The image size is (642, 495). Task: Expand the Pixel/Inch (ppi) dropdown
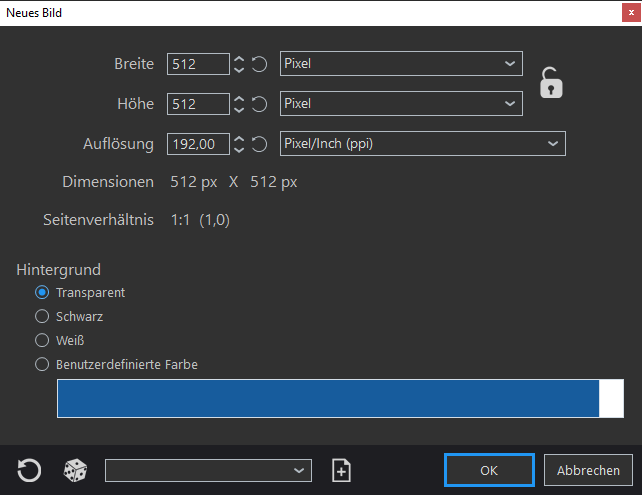[x=422, y=144]
